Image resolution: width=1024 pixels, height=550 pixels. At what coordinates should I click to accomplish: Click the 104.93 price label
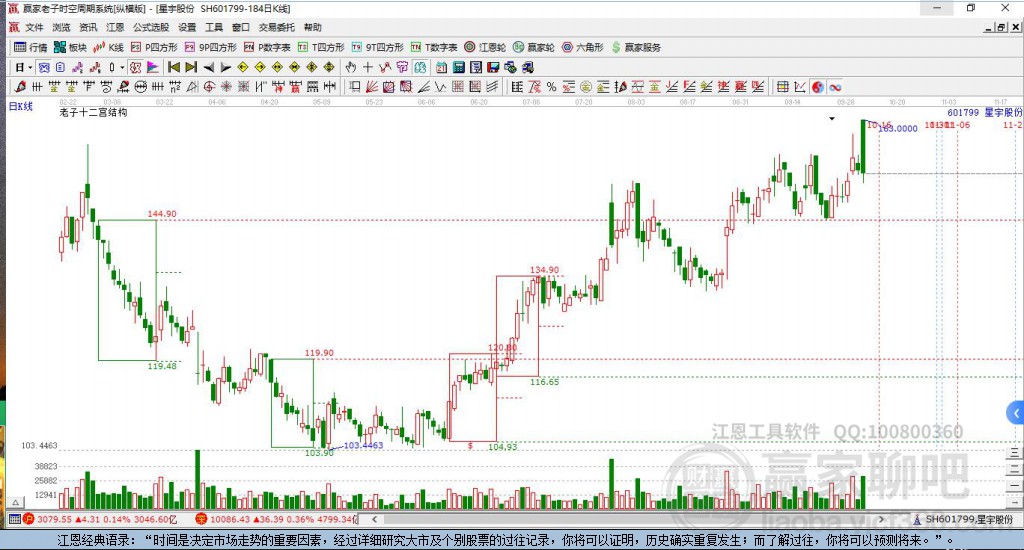502,447
